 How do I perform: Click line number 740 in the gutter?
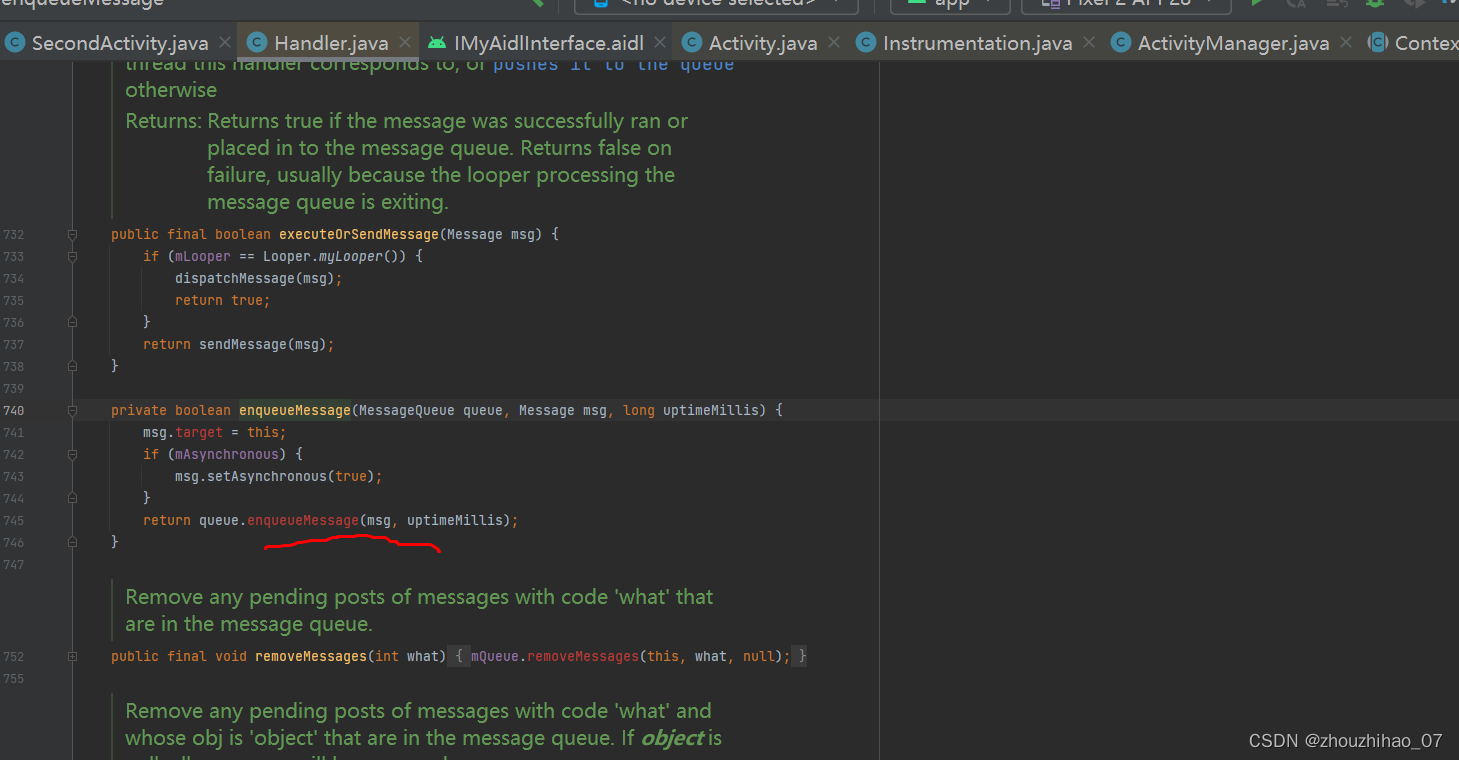13,410
